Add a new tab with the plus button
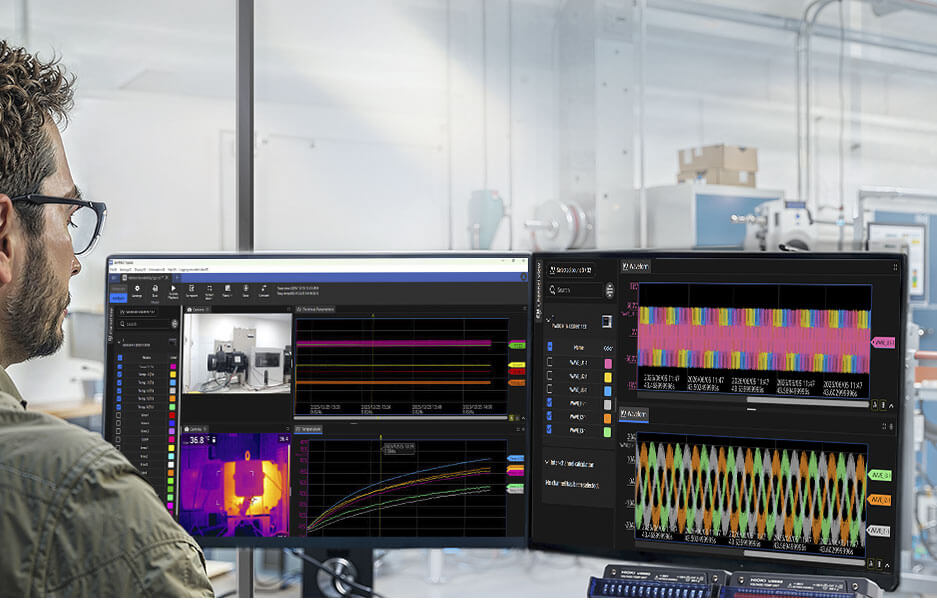This screenshot has width=937, height=602. (176, 278)
